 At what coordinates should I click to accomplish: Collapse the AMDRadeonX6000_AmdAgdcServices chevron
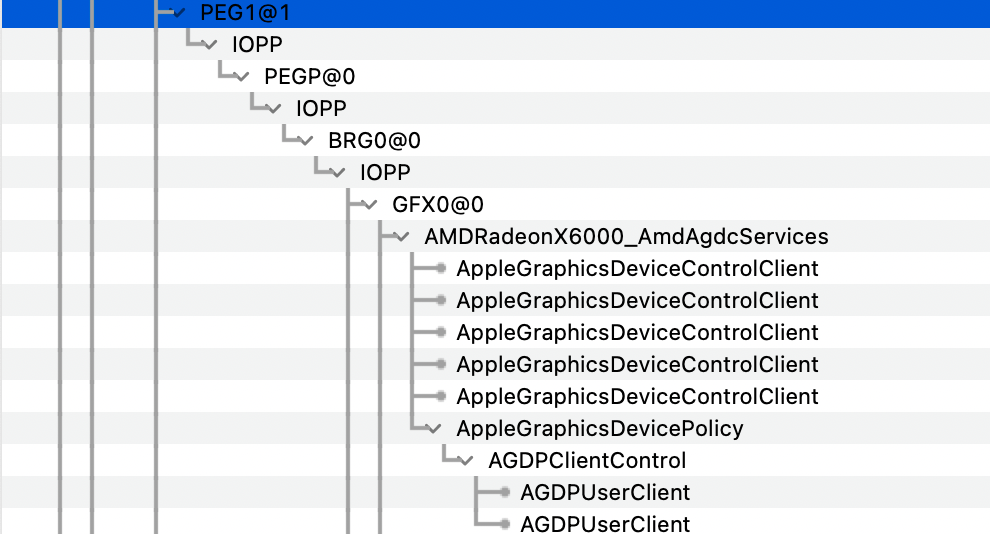[402, 237]
